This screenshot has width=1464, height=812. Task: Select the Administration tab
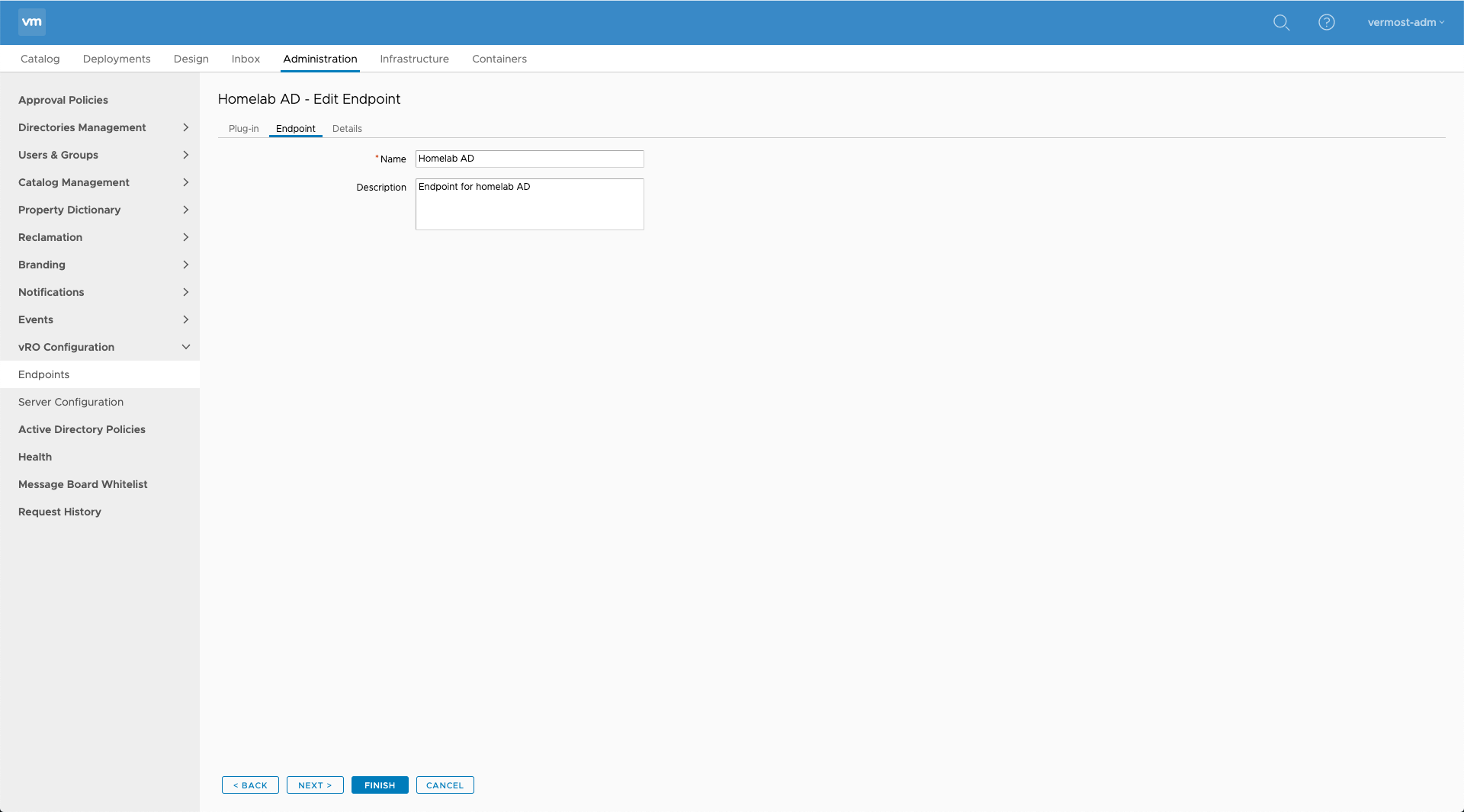320,59
